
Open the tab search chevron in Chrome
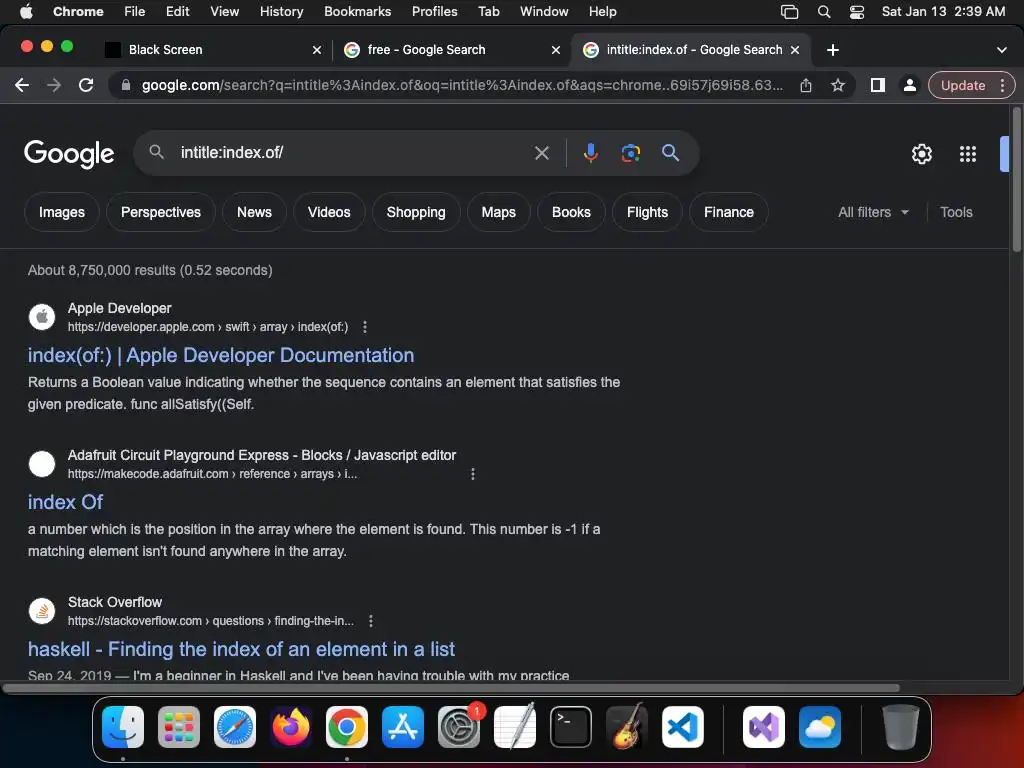click(1002, 50)
